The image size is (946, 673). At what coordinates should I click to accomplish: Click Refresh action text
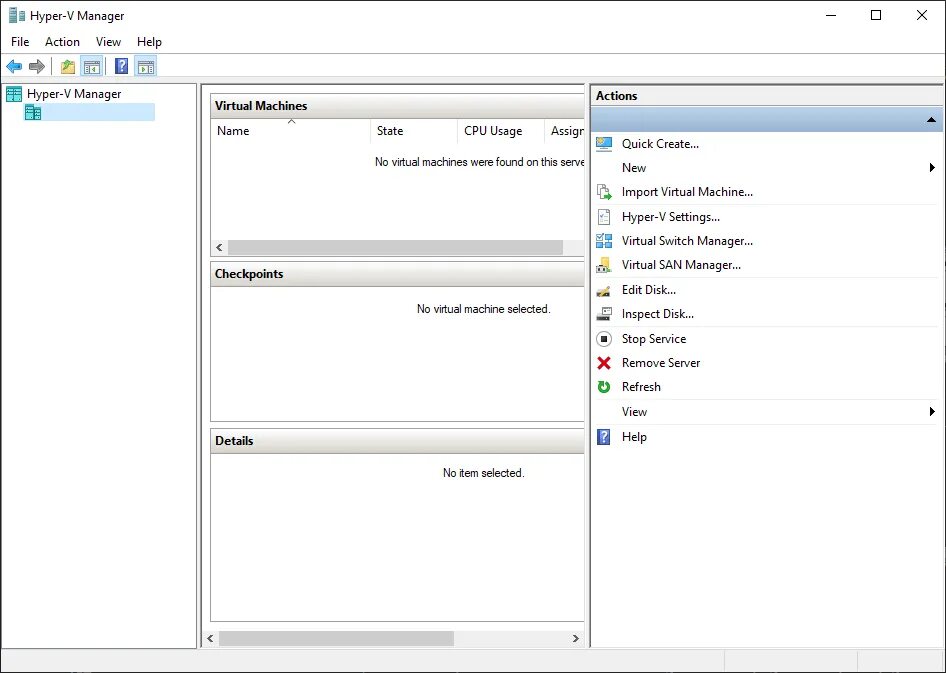tap(641, 387)
